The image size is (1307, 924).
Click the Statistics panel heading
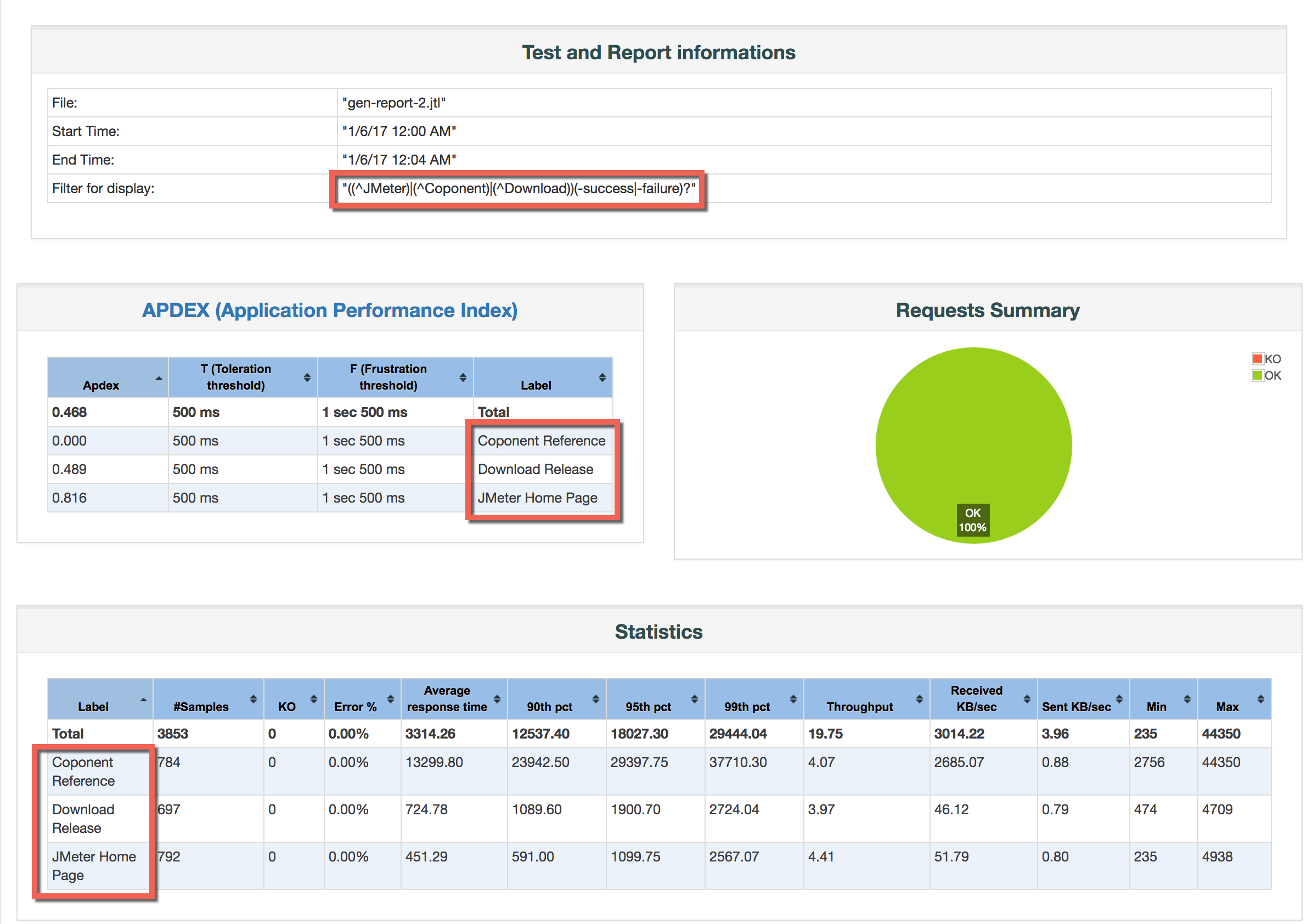(x=658, y=632)
